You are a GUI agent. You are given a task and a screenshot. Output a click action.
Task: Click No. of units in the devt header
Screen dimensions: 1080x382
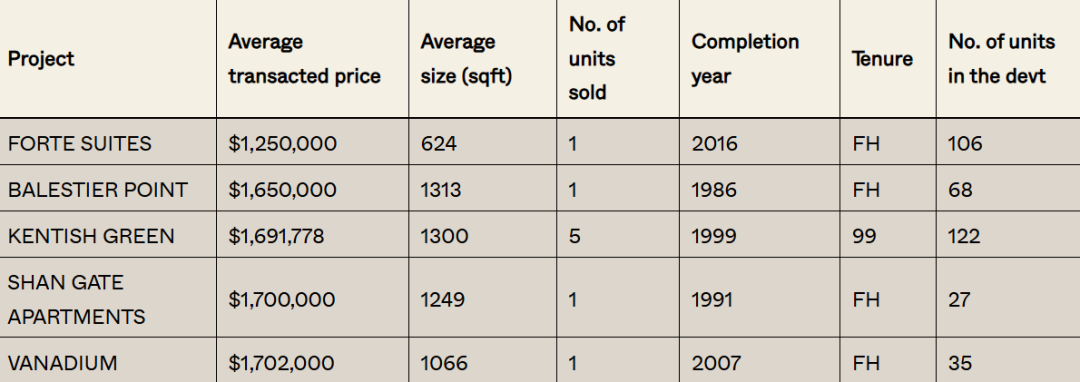click(1001, 59)
